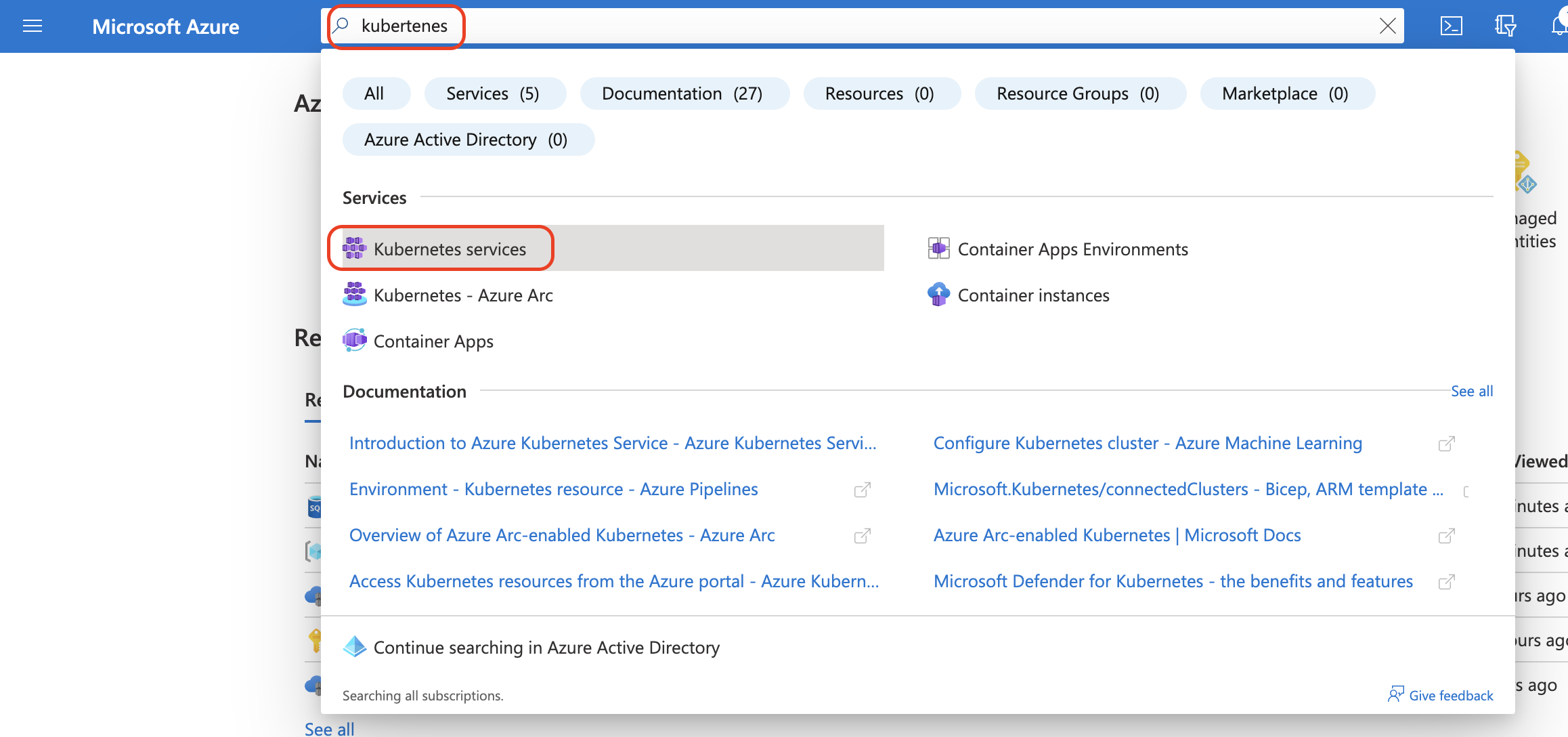Filter results by Documentation (27)
Image resolution: width=1568 pixels, height=737 pixels.
[682, 93]
